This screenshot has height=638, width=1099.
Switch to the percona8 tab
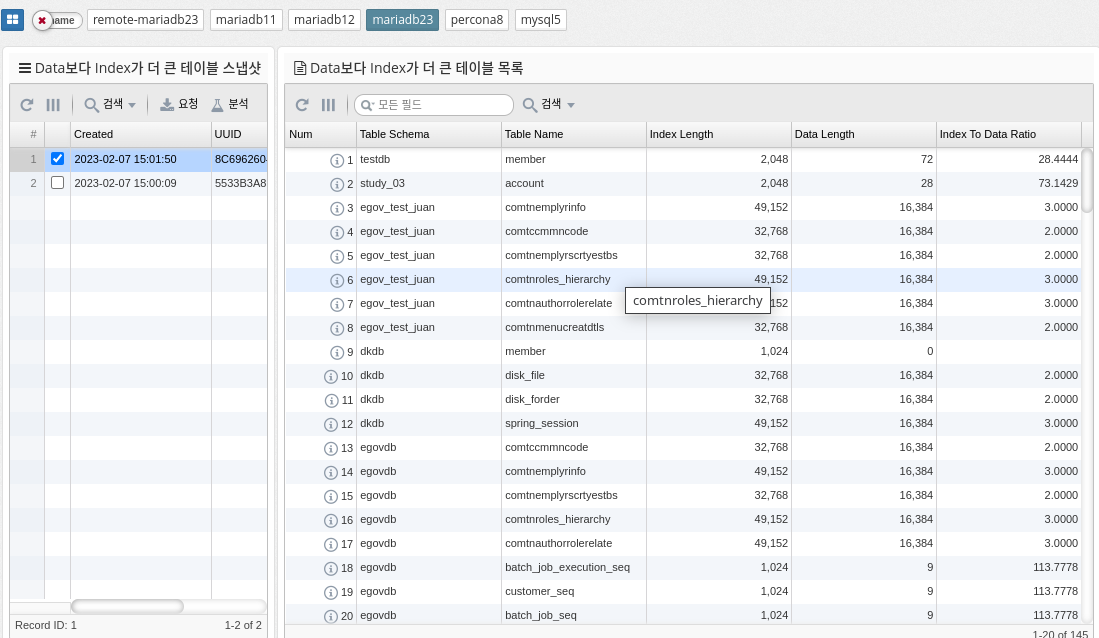point(476,20)
